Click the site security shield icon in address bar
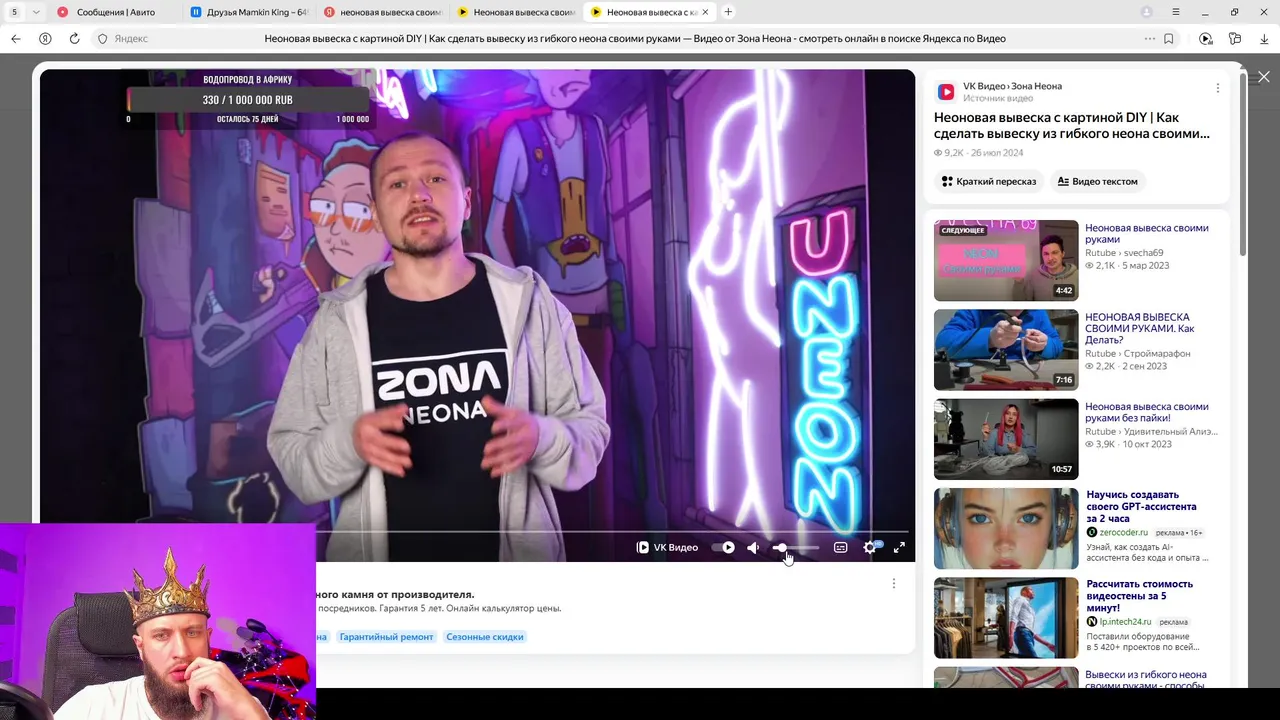The image size is (1280, 720). [x=102, y=39]
